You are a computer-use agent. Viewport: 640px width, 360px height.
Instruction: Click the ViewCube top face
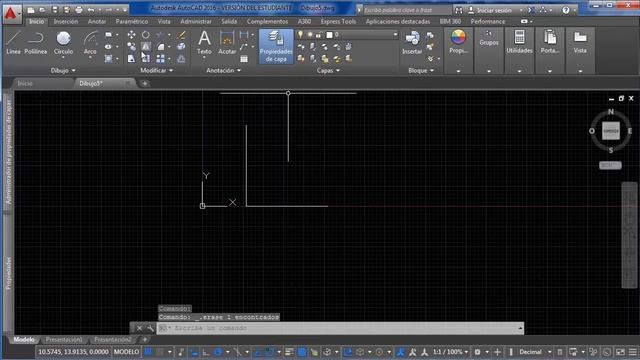611,131
